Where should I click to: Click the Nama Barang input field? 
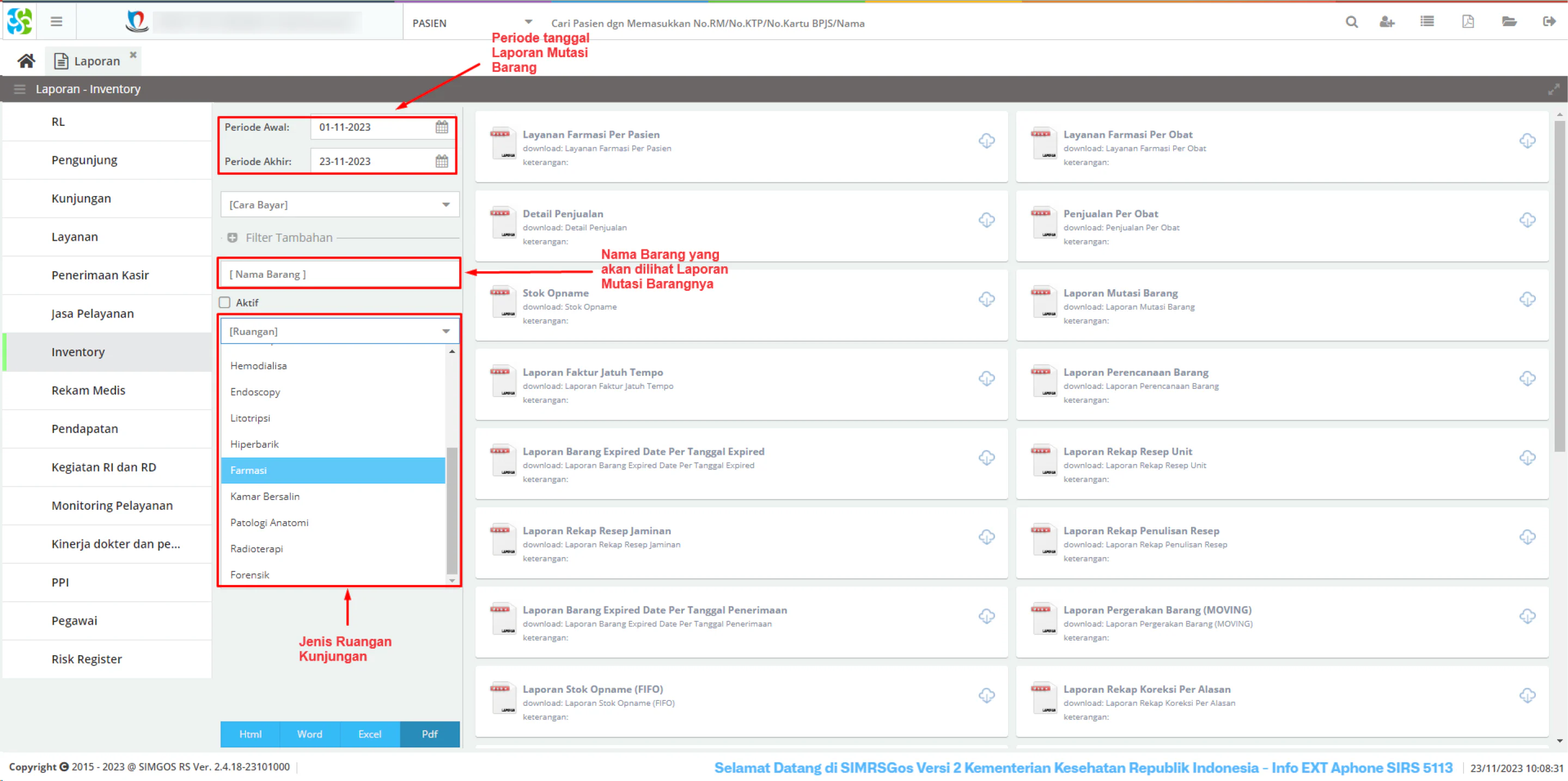click(339, 274)
